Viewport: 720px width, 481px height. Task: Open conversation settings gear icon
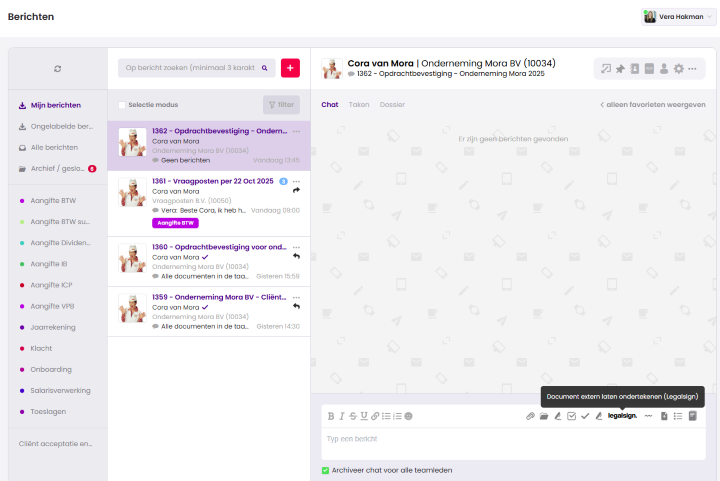678,69
